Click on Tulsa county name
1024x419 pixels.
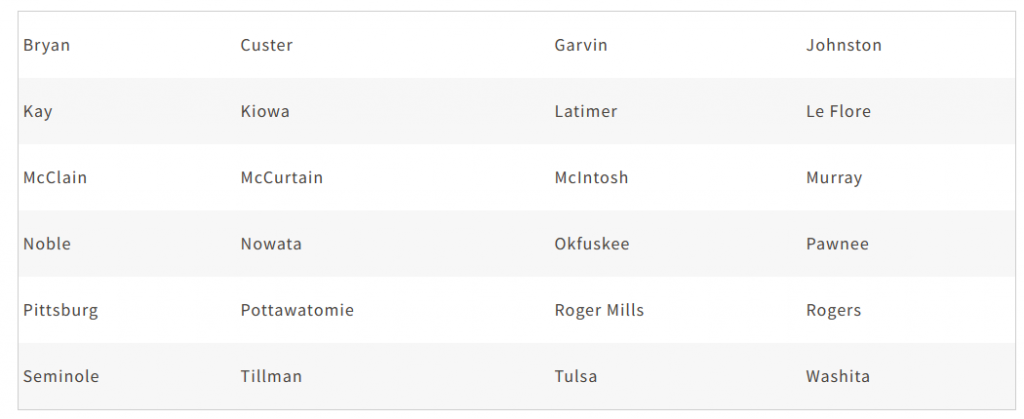(x=575, y=377)
